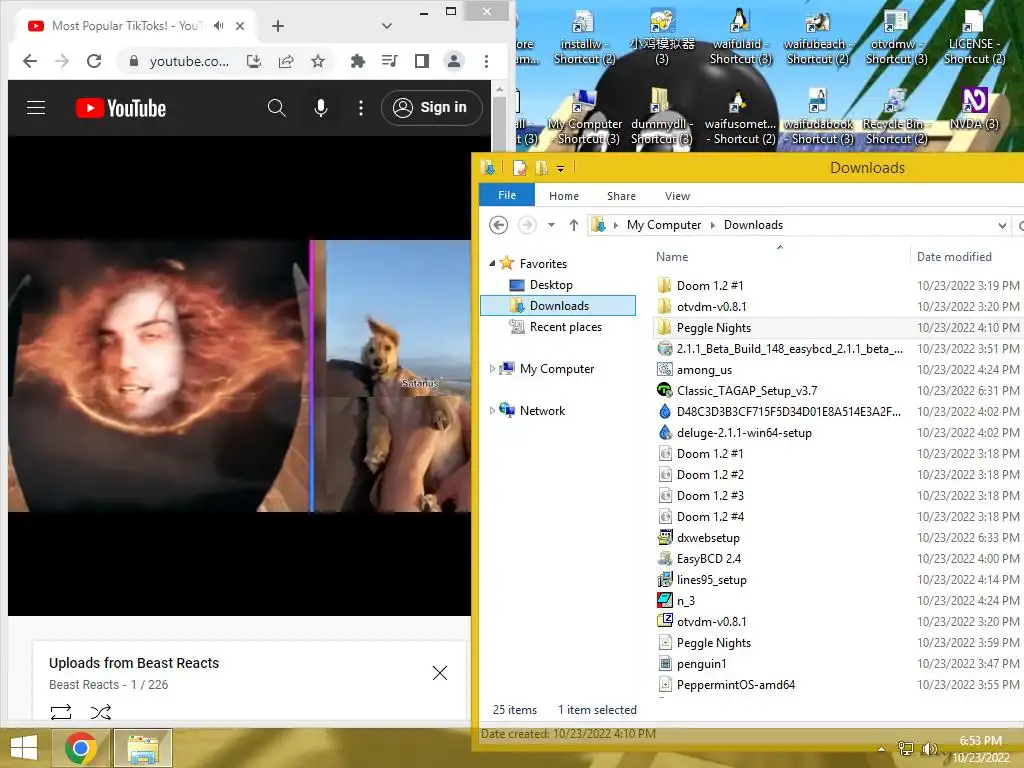
Task: Click My Computer in address breadcrumb
Action: tap(664, 225)
